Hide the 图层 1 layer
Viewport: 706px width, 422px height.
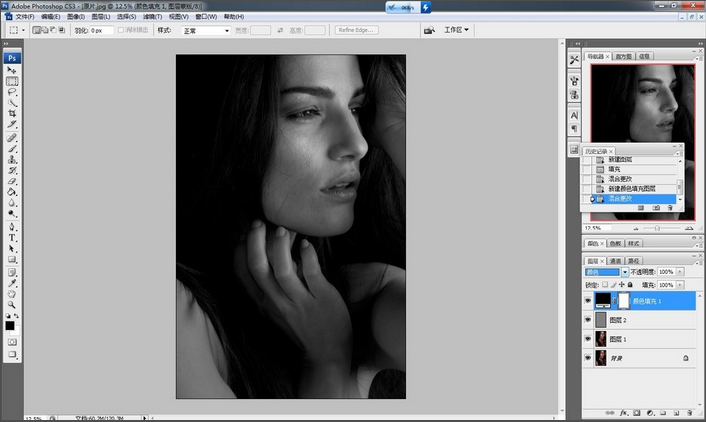coord(588,339)
